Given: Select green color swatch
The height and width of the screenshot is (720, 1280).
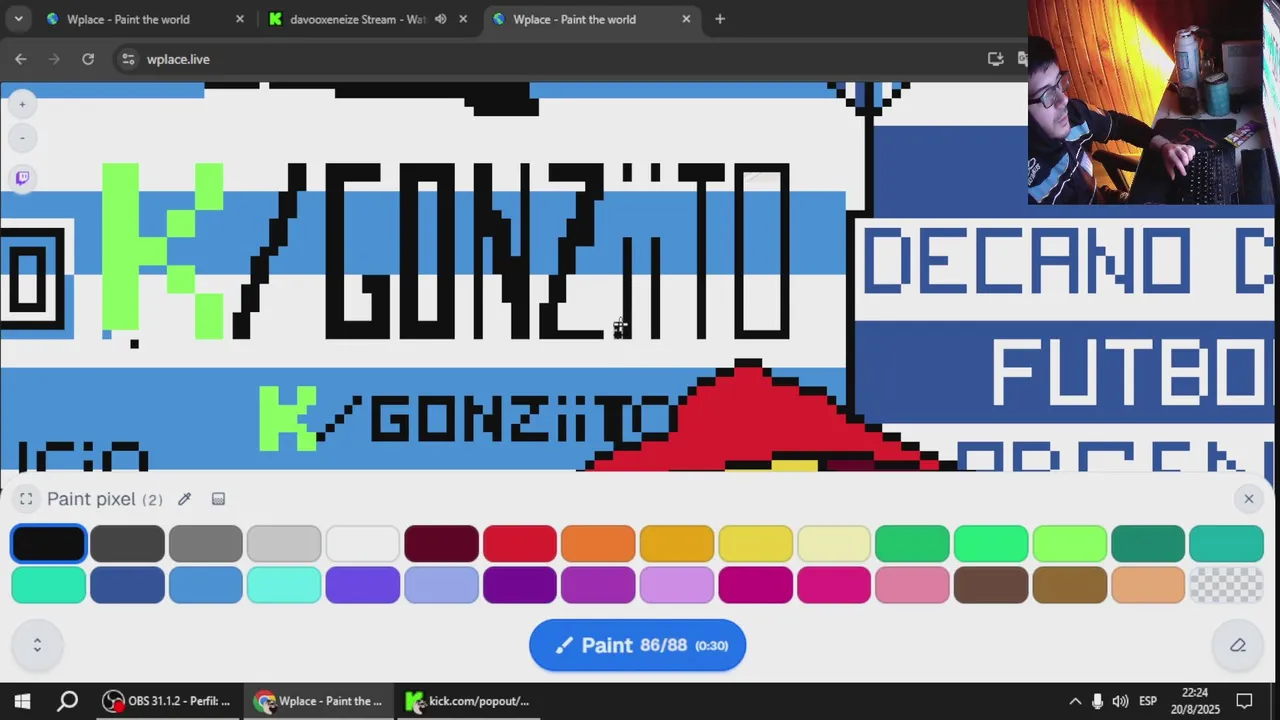Looking at the screenshot, I should click(x=912, y=544).
